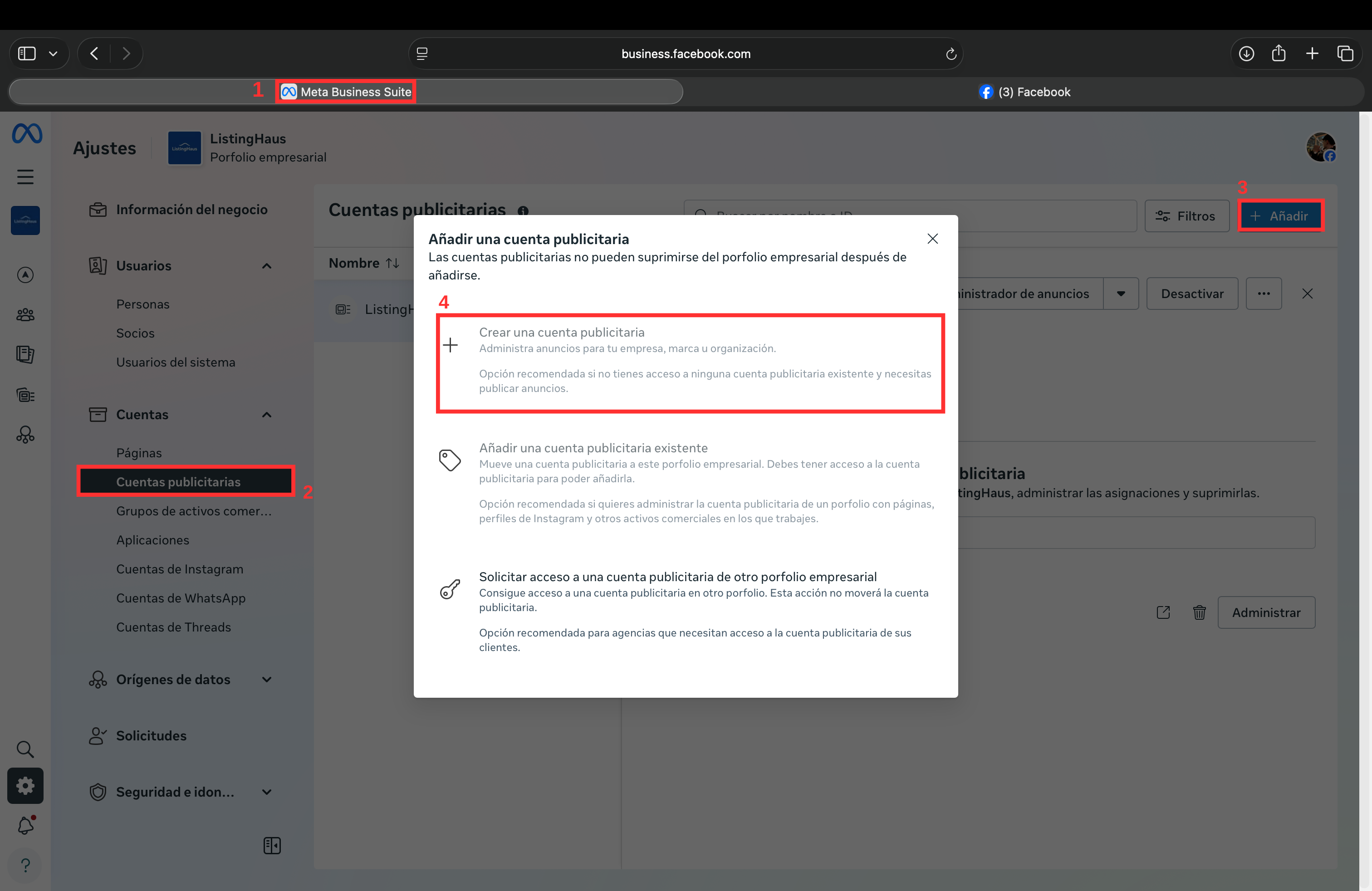Select Cuentas de Instagram in sidebar
Viewport: 1372px width, 891px height.
click(179, 569)
